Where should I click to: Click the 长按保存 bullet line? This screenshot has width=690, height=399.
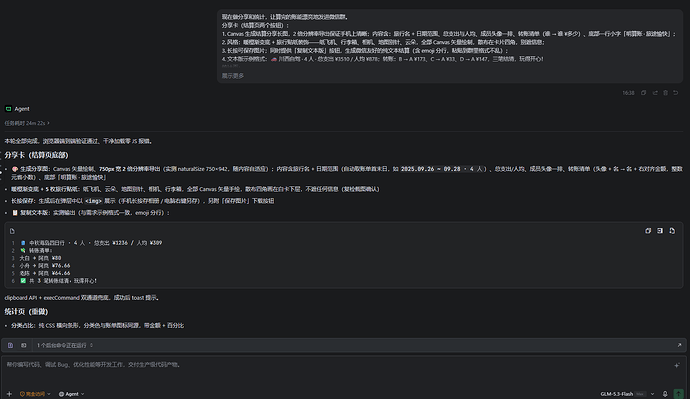143,201
